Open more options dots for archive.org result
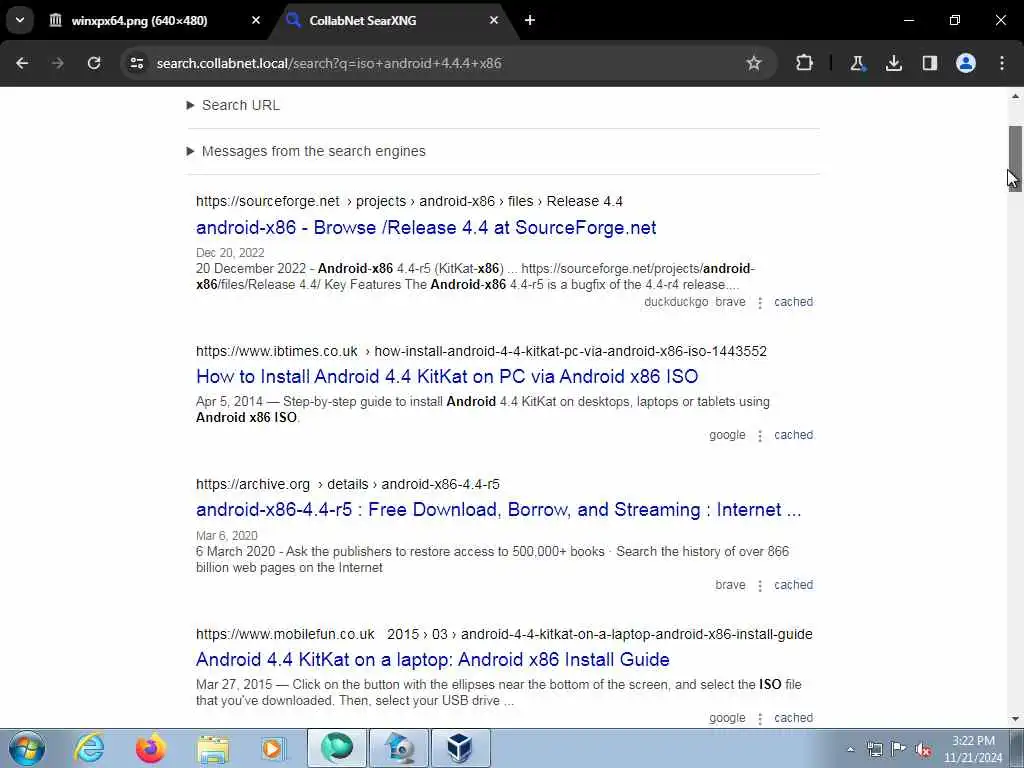 point(760,586)
